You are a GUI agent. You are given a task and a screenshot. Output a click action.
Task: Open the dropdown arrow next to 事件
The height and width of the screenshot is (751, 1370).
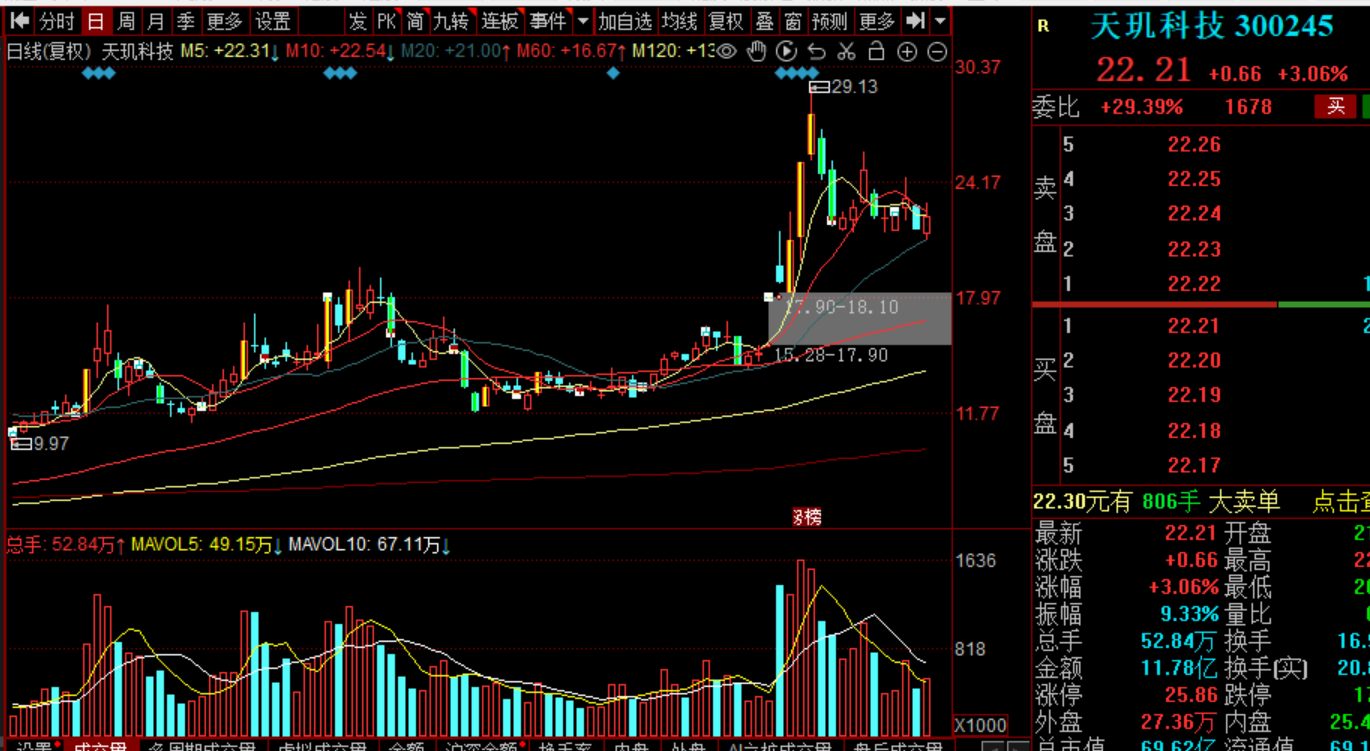pos(583,21)
